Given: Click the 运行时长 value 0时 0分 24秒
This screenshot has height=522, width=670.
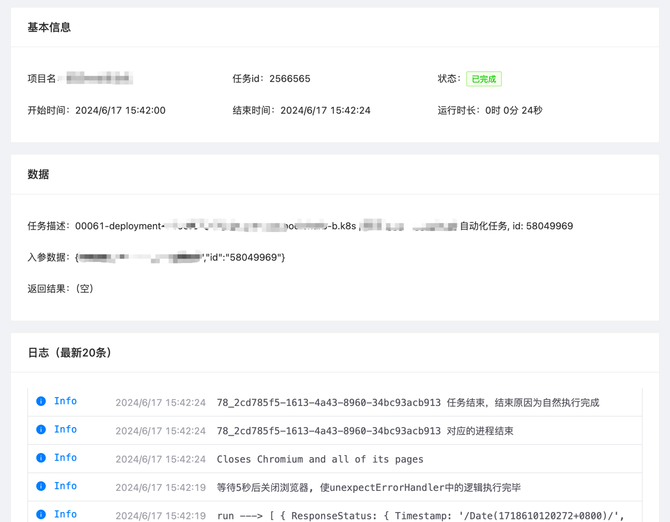Looking at the screenshot, I should coord(514,110).
